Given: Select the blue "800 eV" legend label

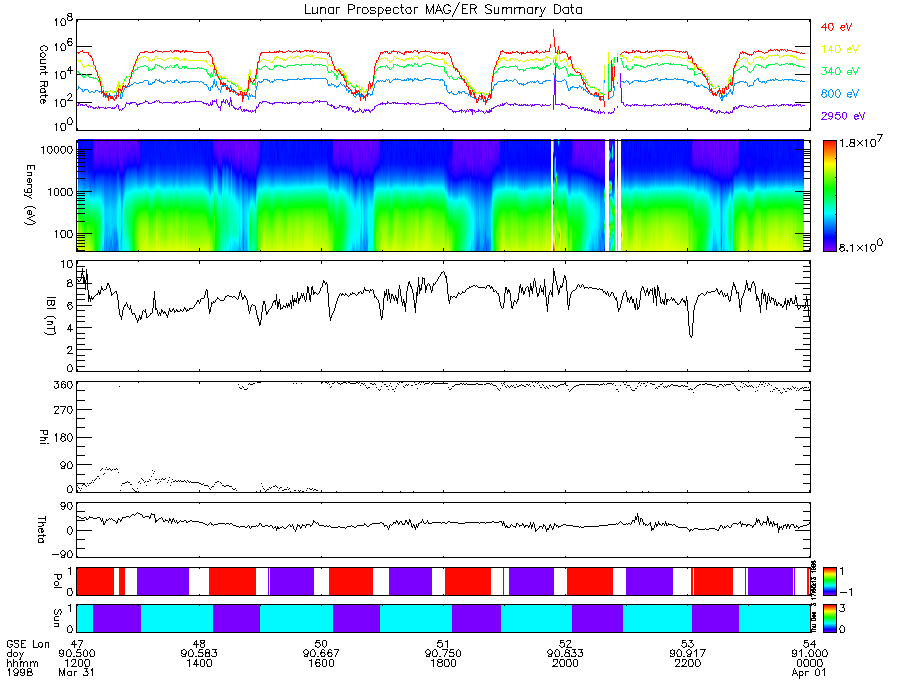Looking at the screenshot, I should [840, 94].
